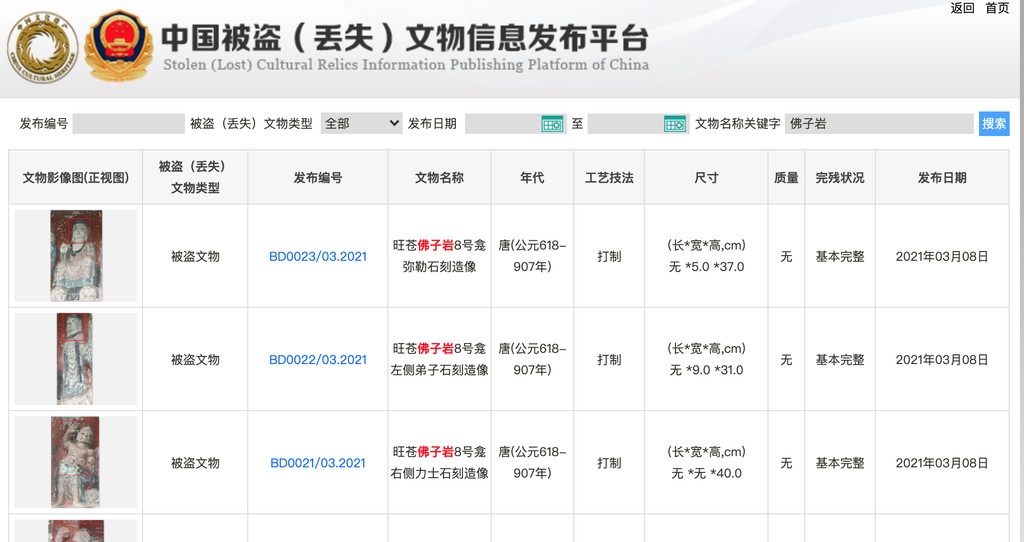Click the 文物名称 column header

pos(439,178)
